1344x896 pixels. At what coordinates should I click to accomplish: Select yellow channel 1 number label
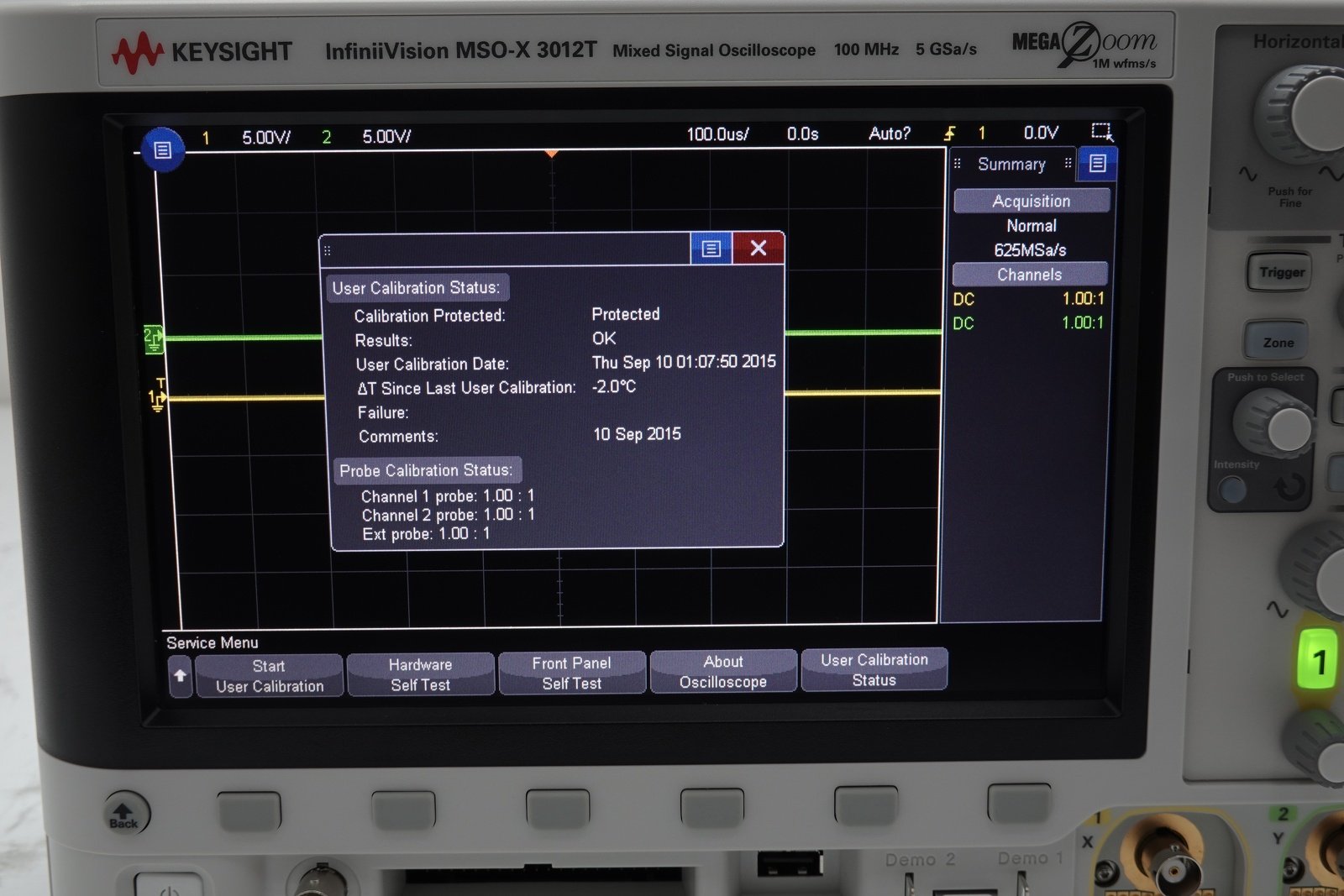[206, 138]
